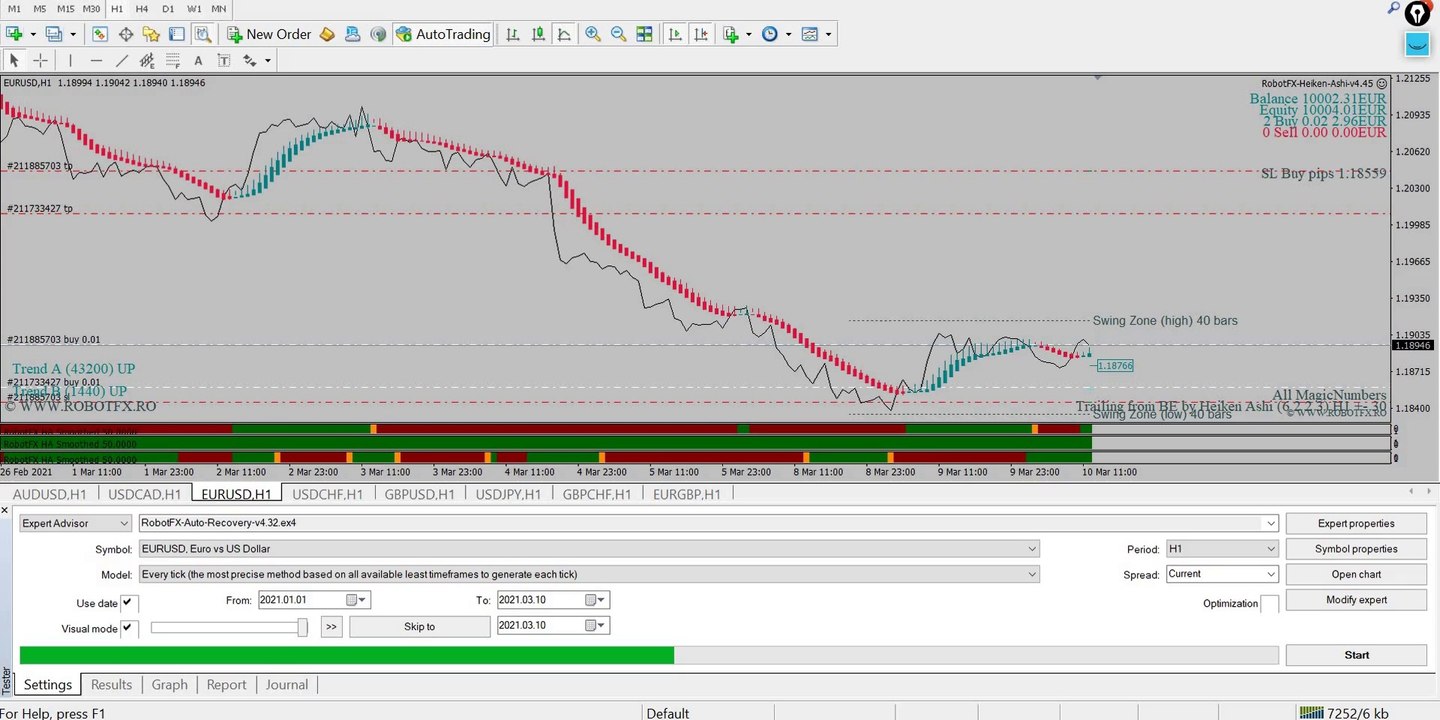The image size is (1440, 720).
Task: Open the From date 2021.01.01 calendar dropdown
Action: pos(357,600)
